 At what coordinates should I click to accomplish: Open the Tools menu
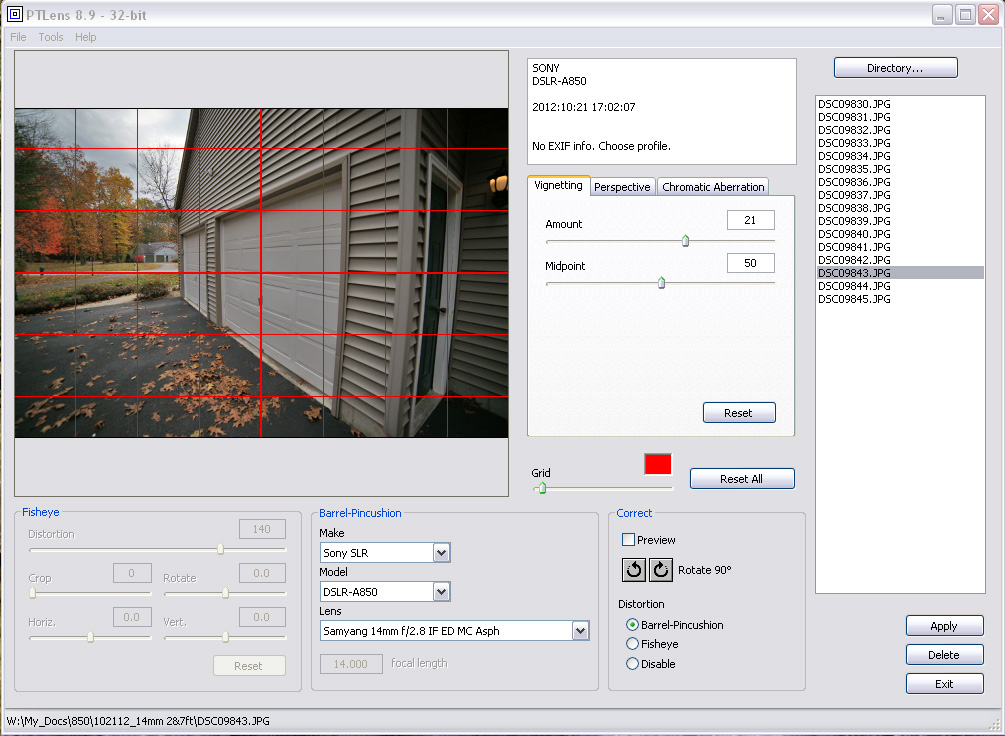click(51, 37)
